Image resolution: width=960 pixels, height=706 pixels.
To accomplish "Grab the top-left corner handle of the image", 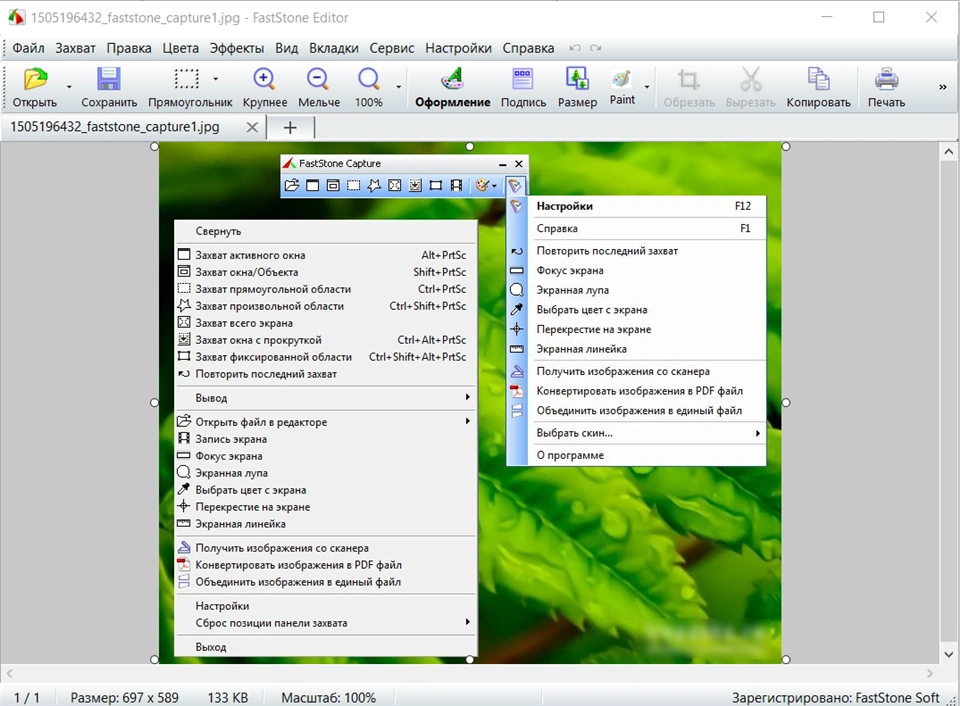I will [154, 146].
